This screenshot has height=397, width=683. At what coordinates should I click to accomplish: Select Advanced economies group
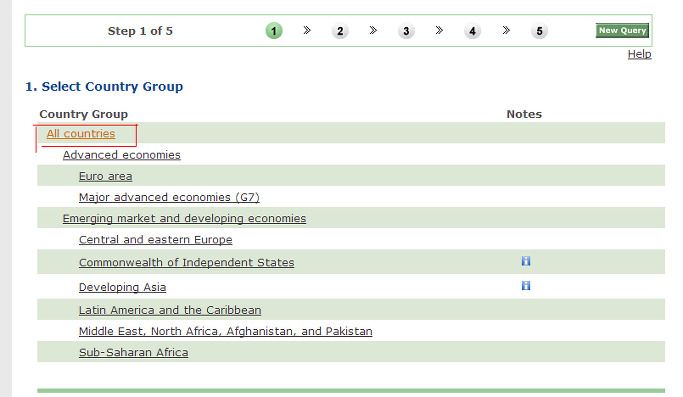click(122, 155)
